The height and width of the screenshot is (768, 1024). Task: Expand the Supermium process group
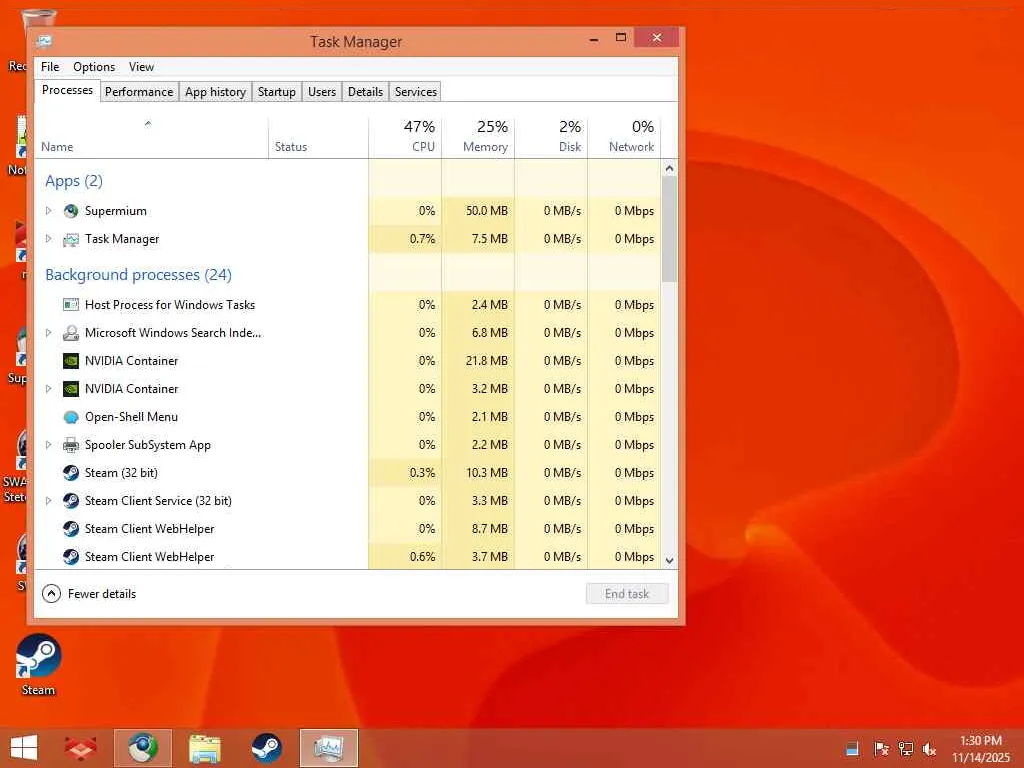coord(48,211)
